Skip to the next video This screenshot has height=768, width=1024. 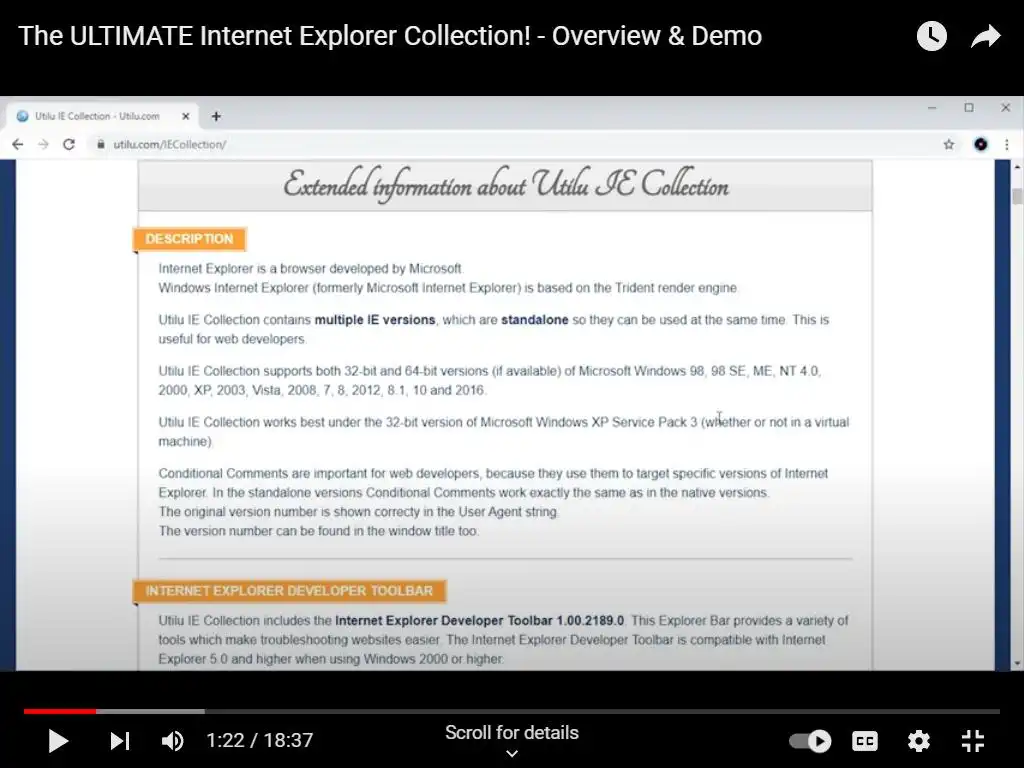(x=120, y=741)
